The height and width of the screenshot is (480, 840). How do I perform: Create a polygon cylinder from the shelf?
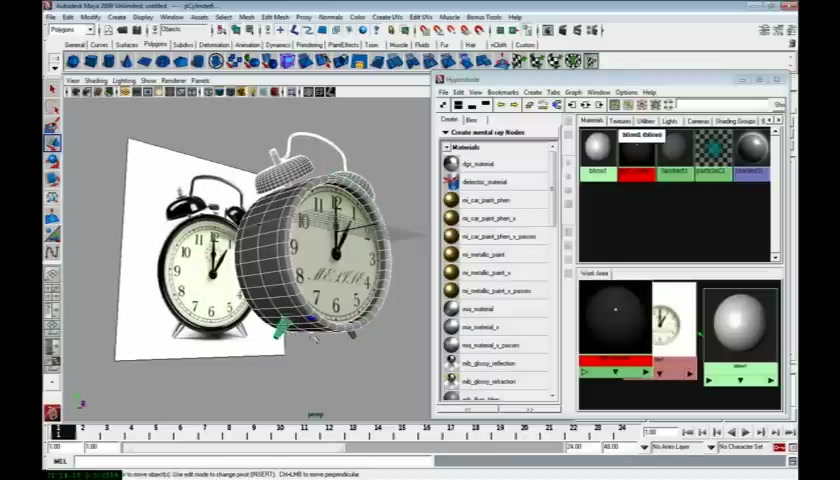coord(108,61)
